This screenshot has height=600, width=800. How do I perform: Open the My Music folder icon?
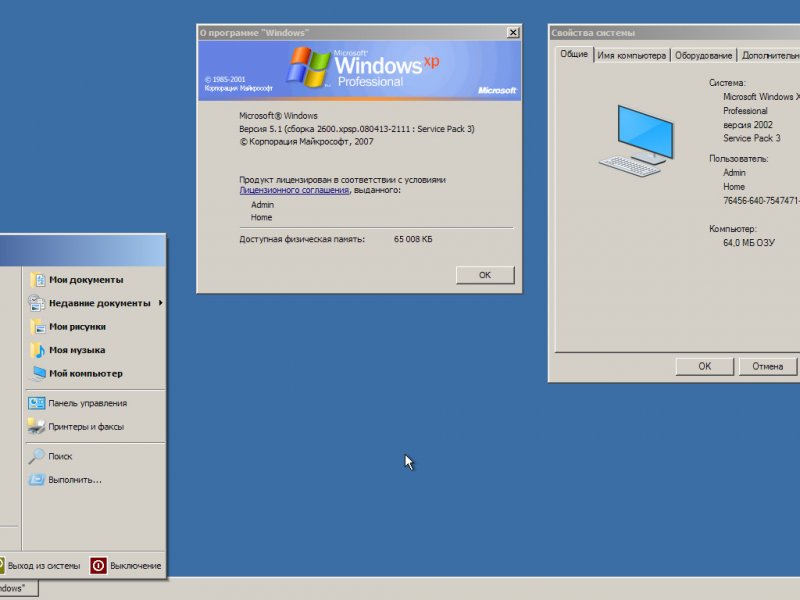tap(38, 350)
